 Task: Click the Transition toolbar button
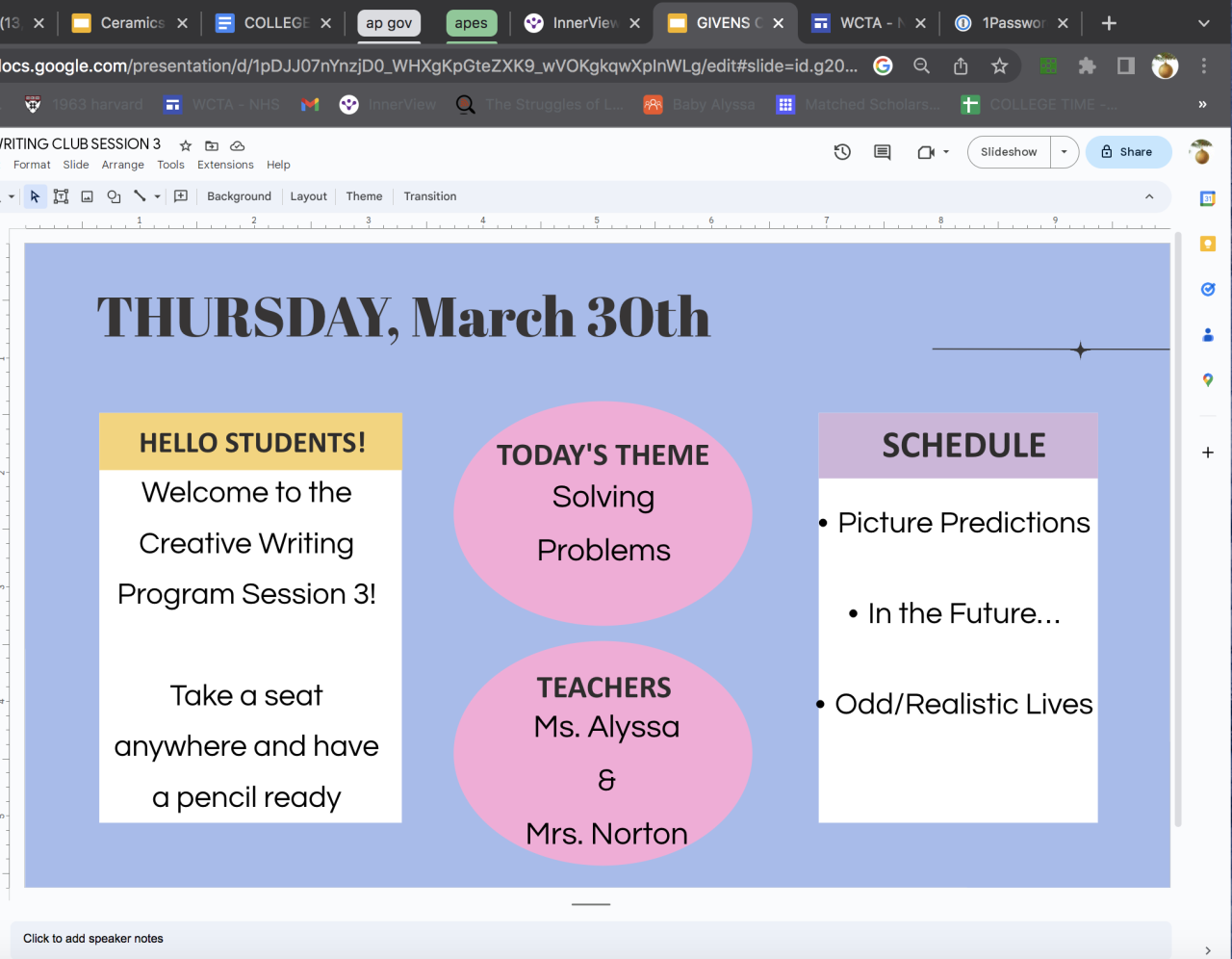click(430, 196)
